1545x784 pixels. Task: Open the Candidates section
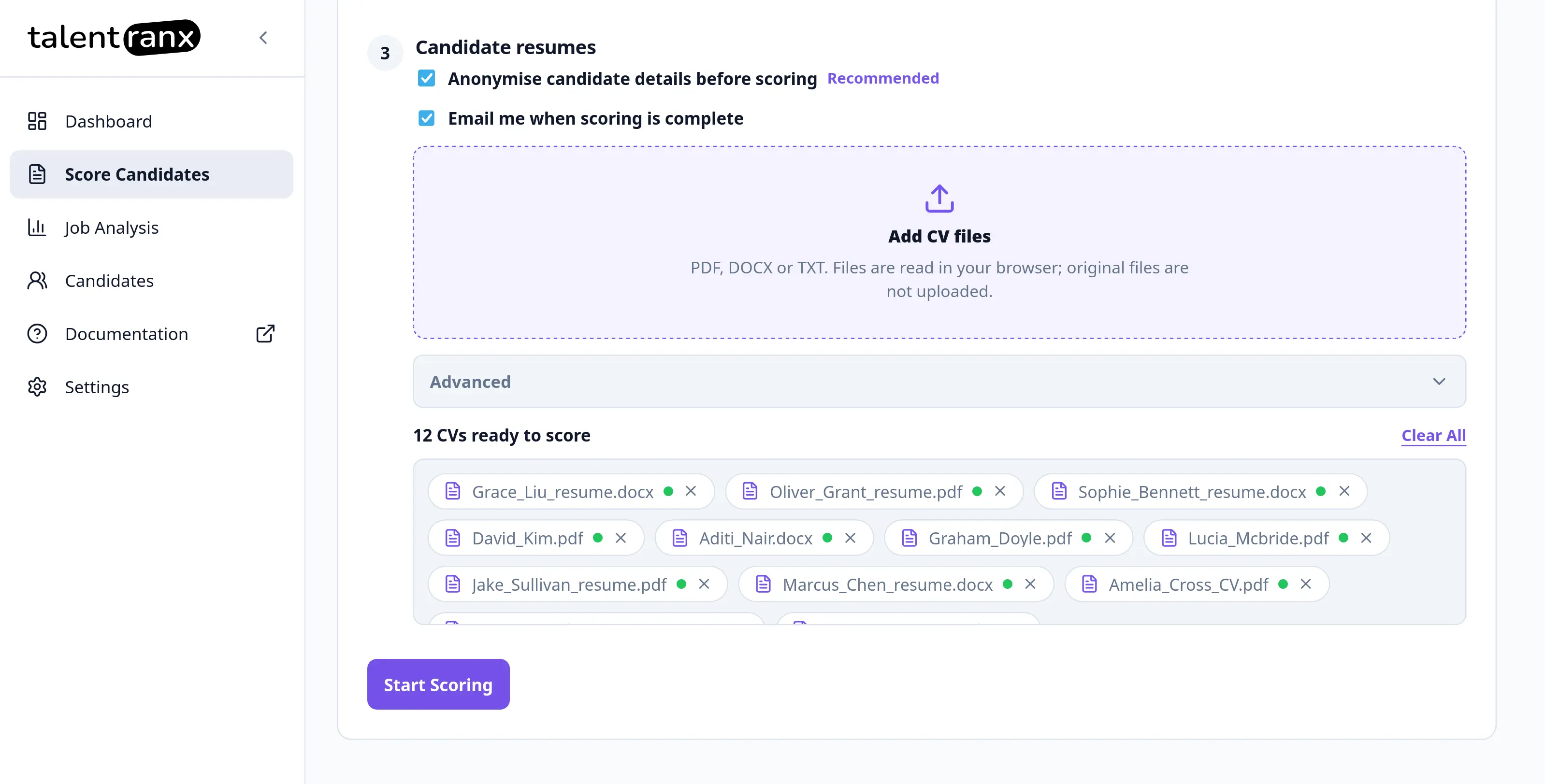coord(151,281)
